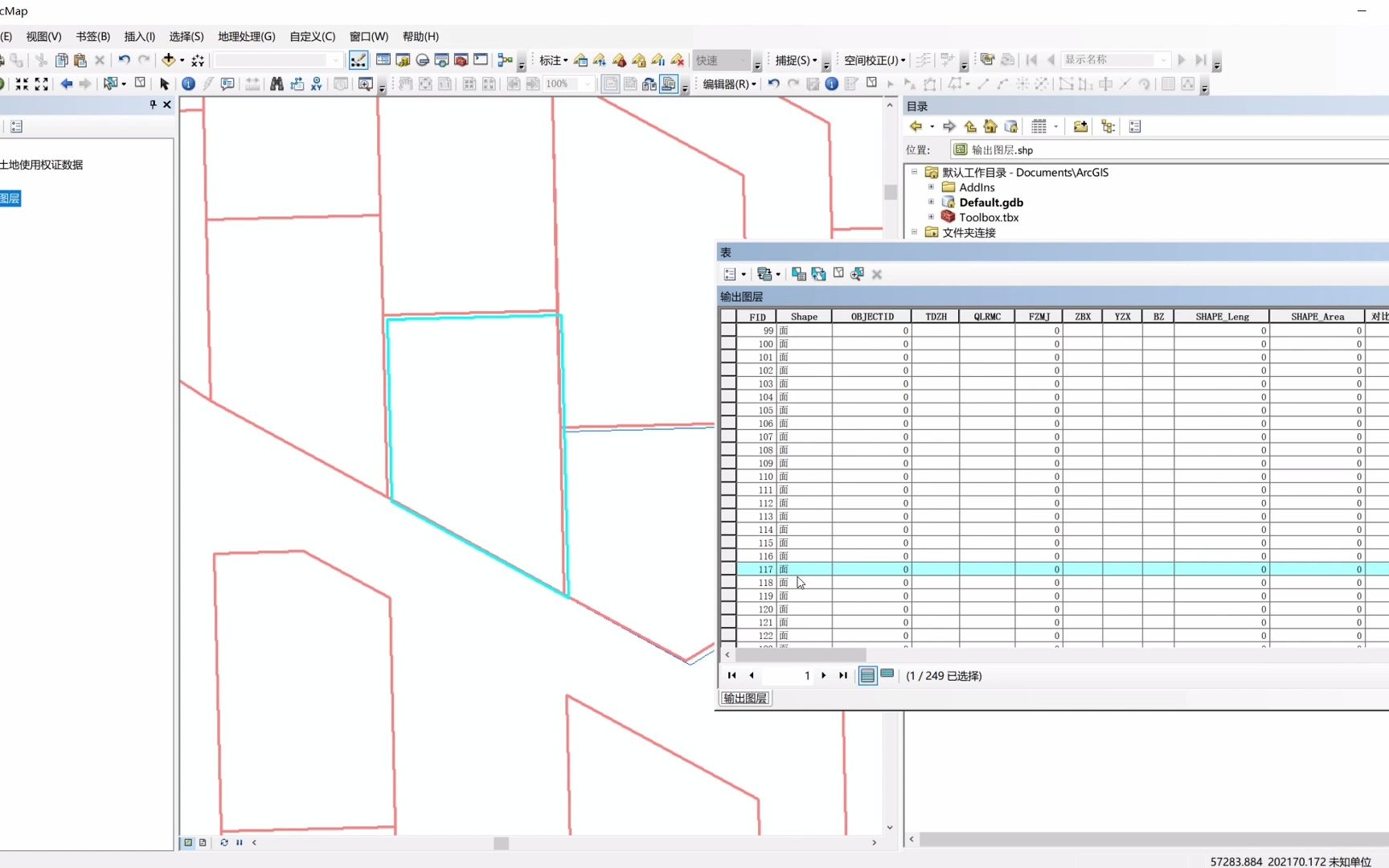Viewport: 1389px width, 868px height.
Task: Click the Go To XY icon
Action: pos(316,84)
